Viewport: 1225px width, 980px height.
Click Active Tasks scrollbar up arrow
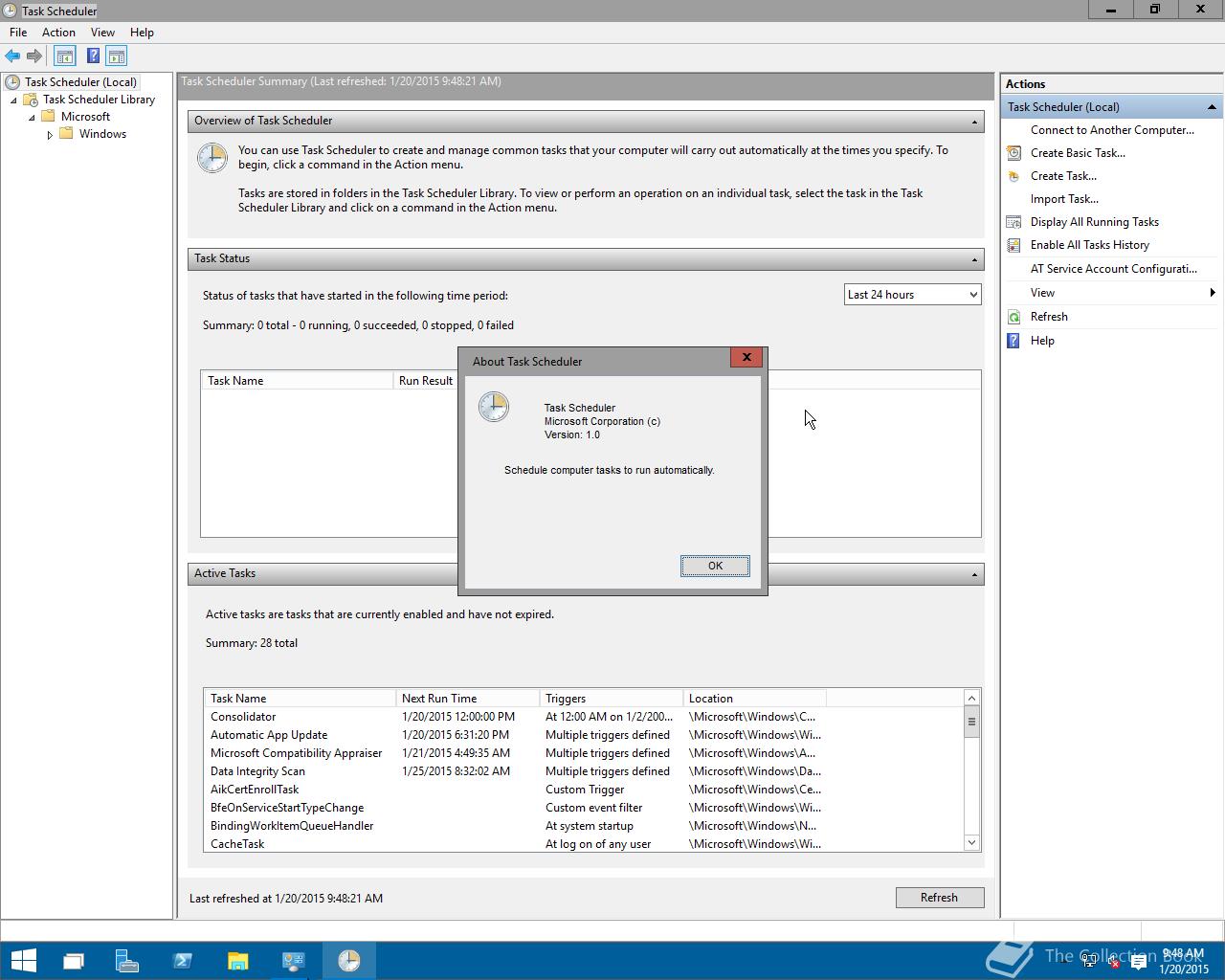(971, 698)
